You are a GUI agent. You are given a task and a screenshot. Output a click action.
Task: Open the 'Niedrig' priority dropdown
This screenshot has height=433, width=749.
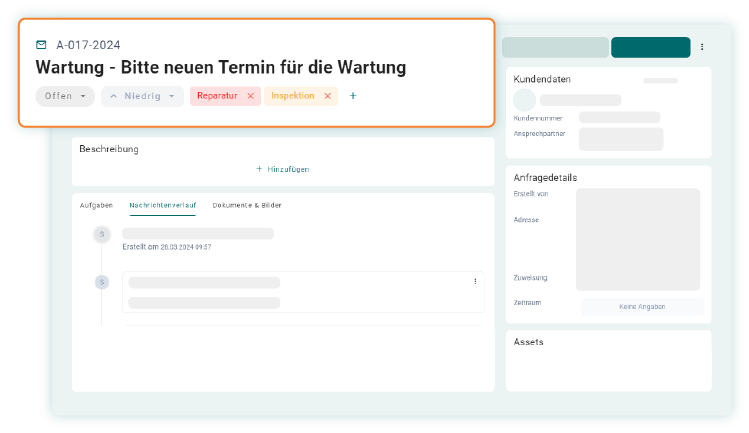(142, 96)
